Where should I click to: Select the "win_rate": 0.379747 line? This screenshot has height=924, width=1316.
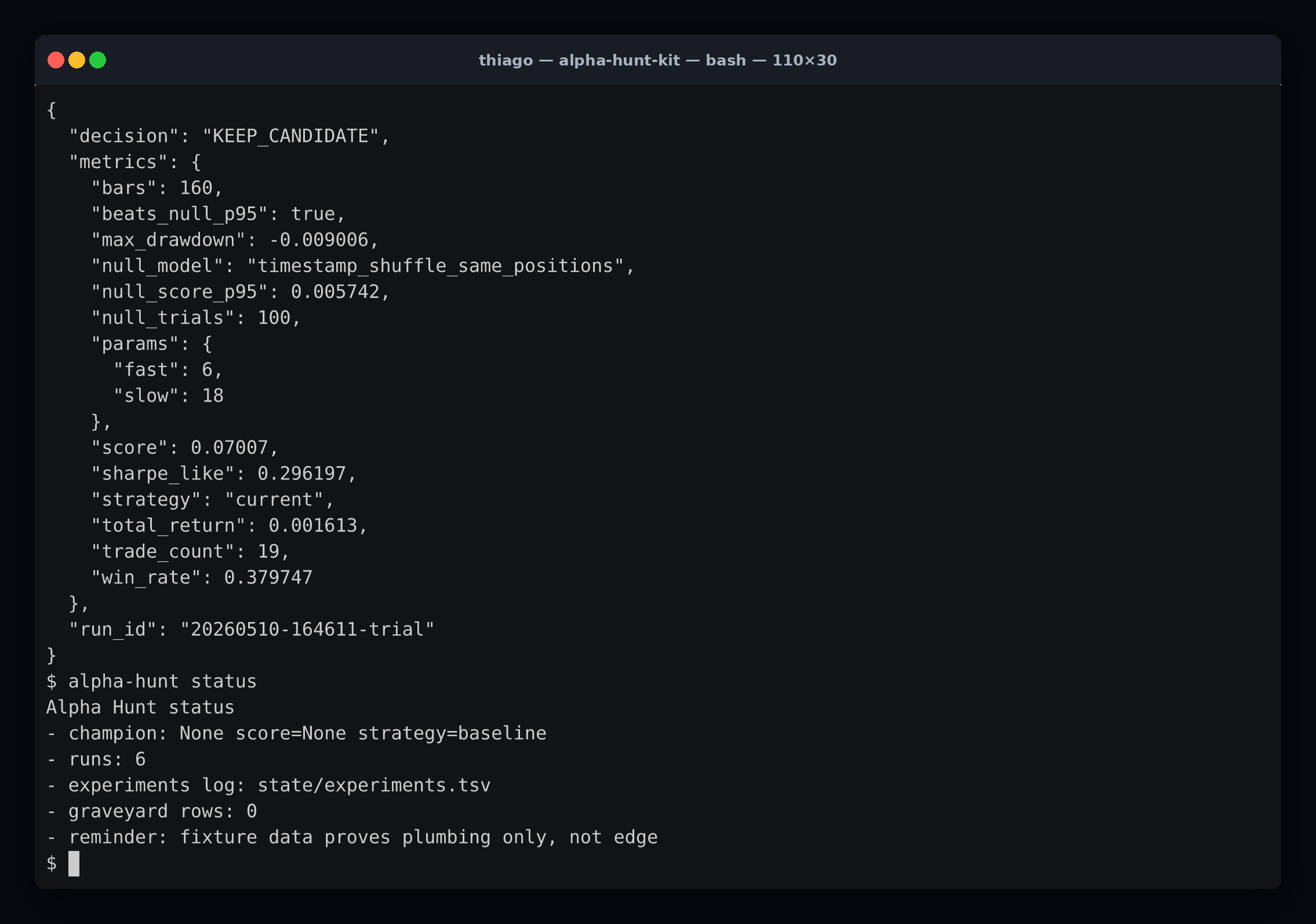coord(202,578)
